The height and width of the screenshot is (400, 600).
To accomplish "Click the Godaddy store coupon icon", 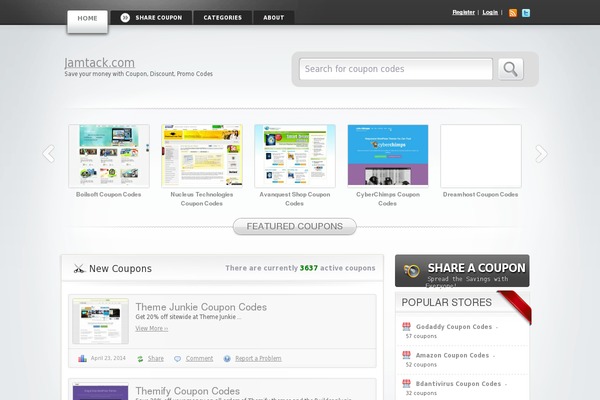I will click(407, 327).
